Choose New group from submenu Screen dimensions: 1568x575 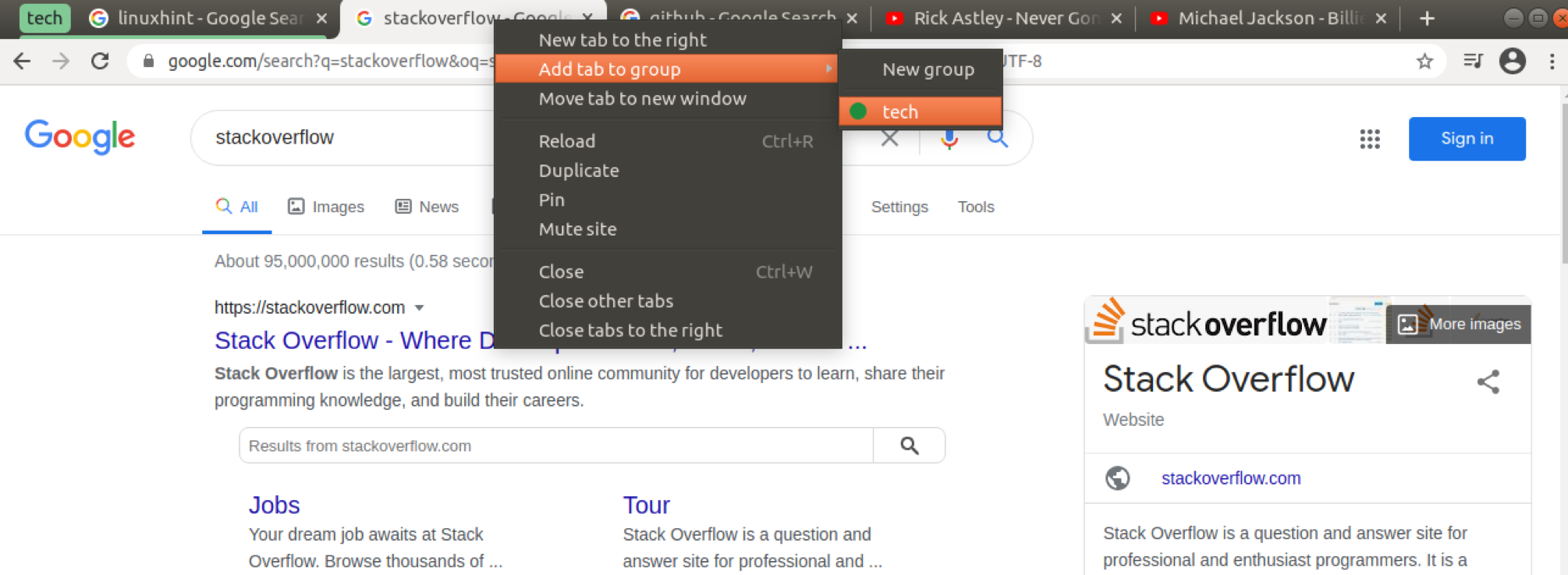(x=928, y=69)
